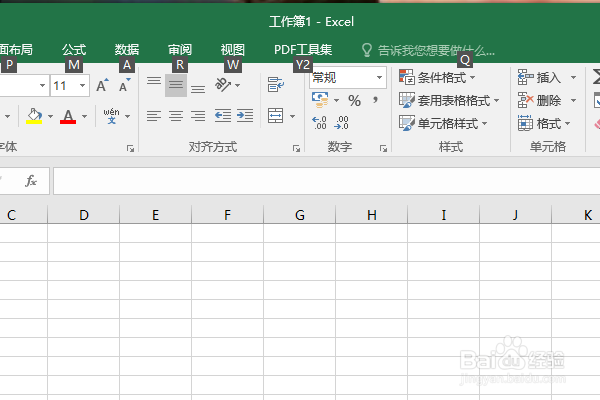600x400 pixels.
Task: Open the text orientation tool
Action: coord(223,85)
